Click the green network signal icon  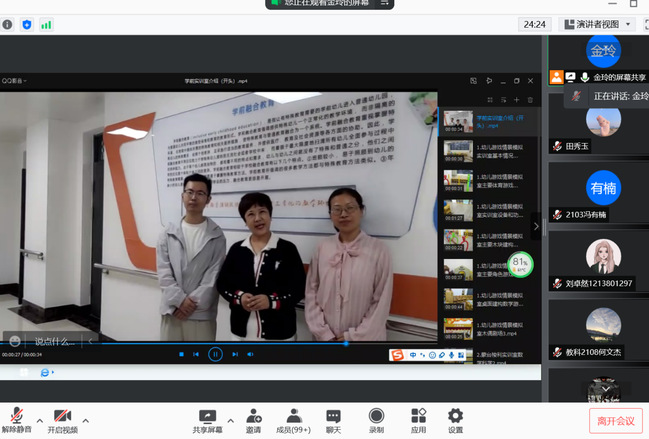click(x=46, y=24)
